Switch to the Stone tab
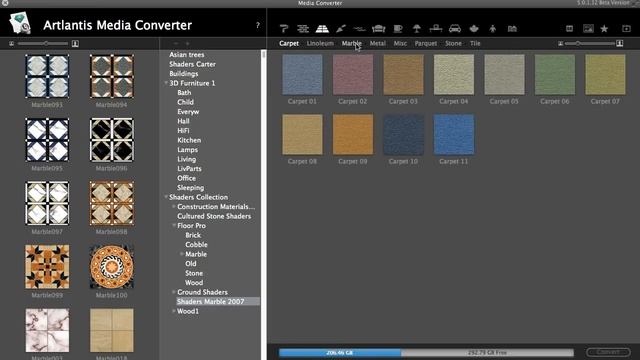The image size is (640, 360). pos(453,43)
